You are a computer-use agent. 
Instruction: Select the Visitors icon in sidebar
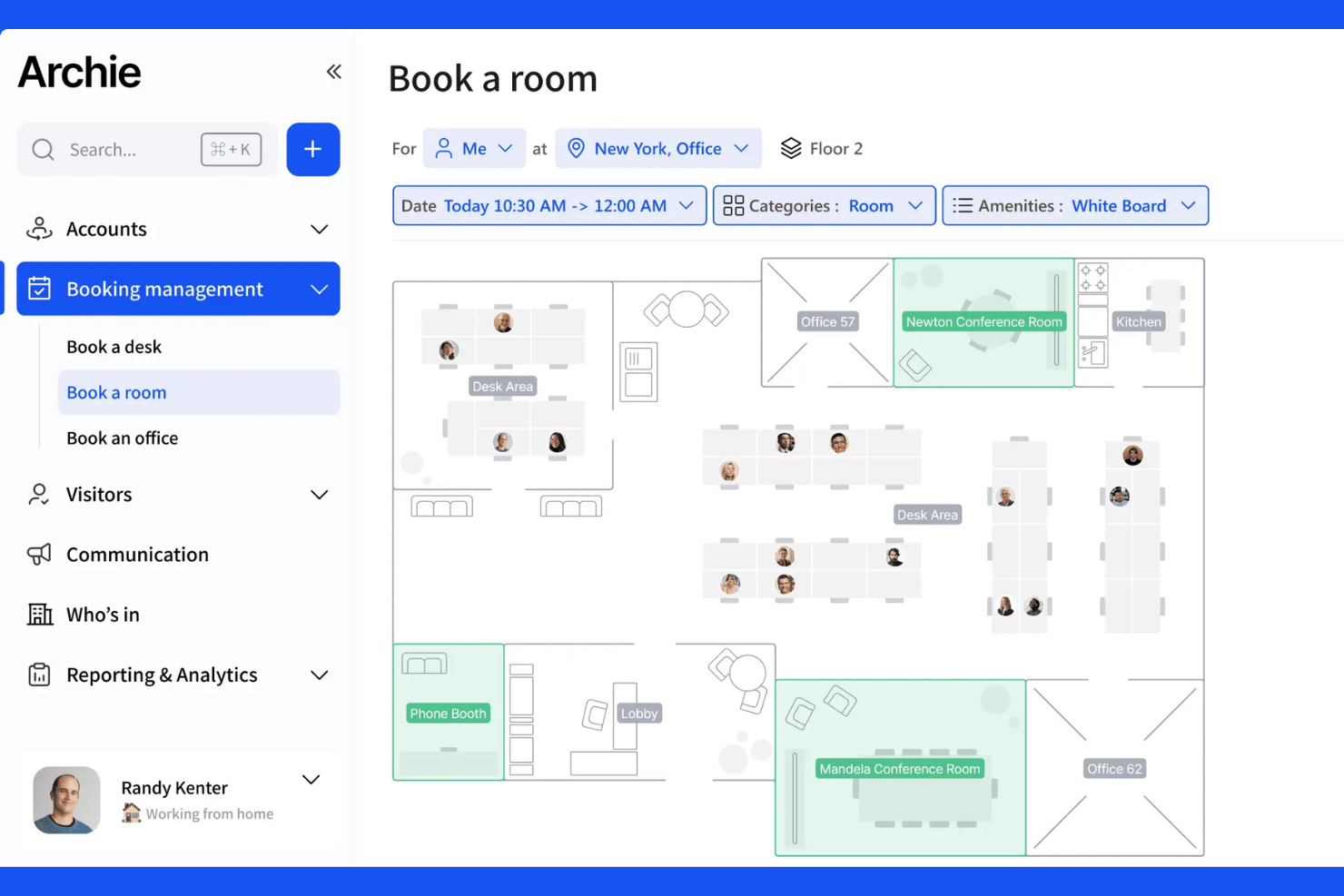(x=37, y=494)
